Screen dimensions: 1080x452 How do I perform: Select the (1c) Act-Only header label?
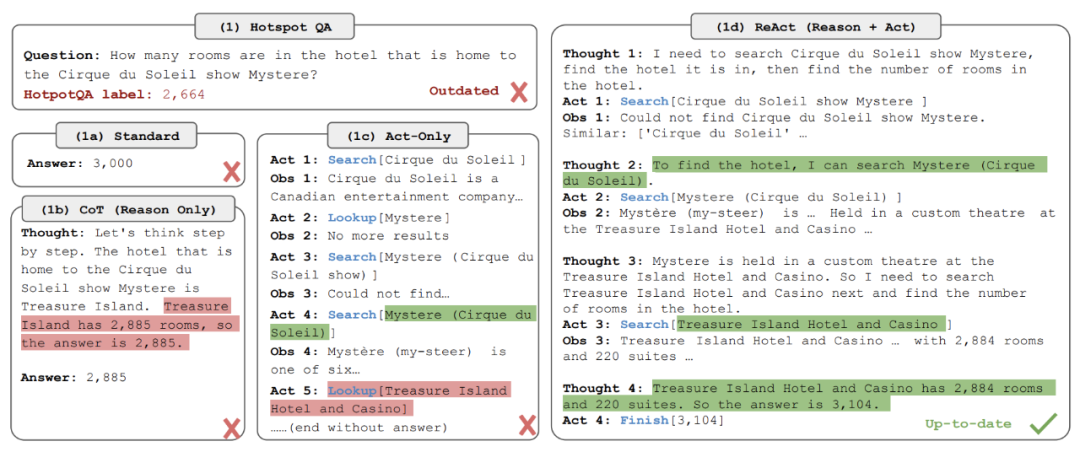point(398,136)
